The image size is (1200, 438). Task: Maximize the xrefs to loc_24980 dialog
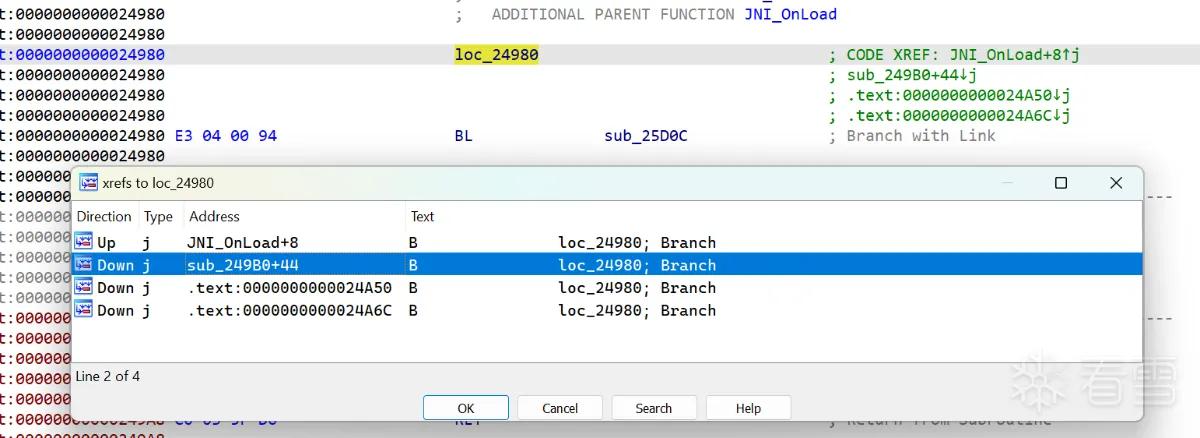(x=1061, y=183)
